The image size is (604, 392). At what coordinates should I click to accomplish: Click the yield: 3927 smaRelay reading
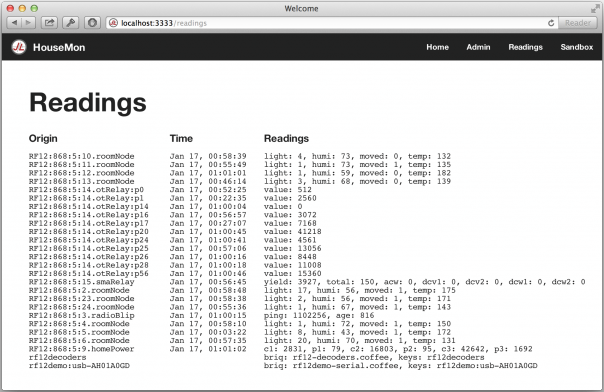[424, 282]
